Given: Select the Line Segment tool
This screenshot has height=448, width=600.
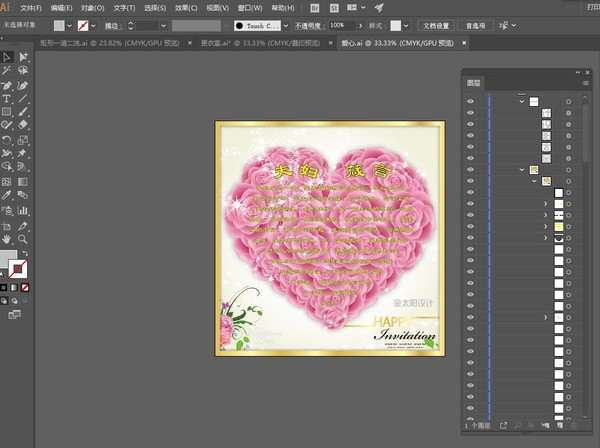Looking at the screenshot, I should click(23, 98).
